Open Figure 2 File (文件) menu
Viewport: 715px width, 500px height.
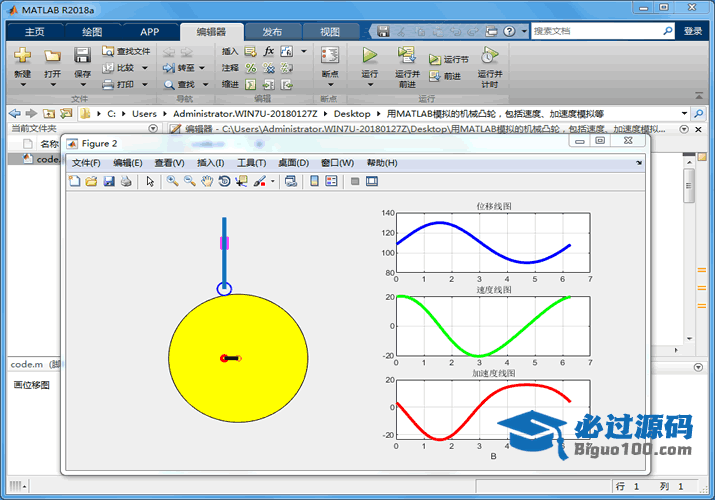point(86,163)
